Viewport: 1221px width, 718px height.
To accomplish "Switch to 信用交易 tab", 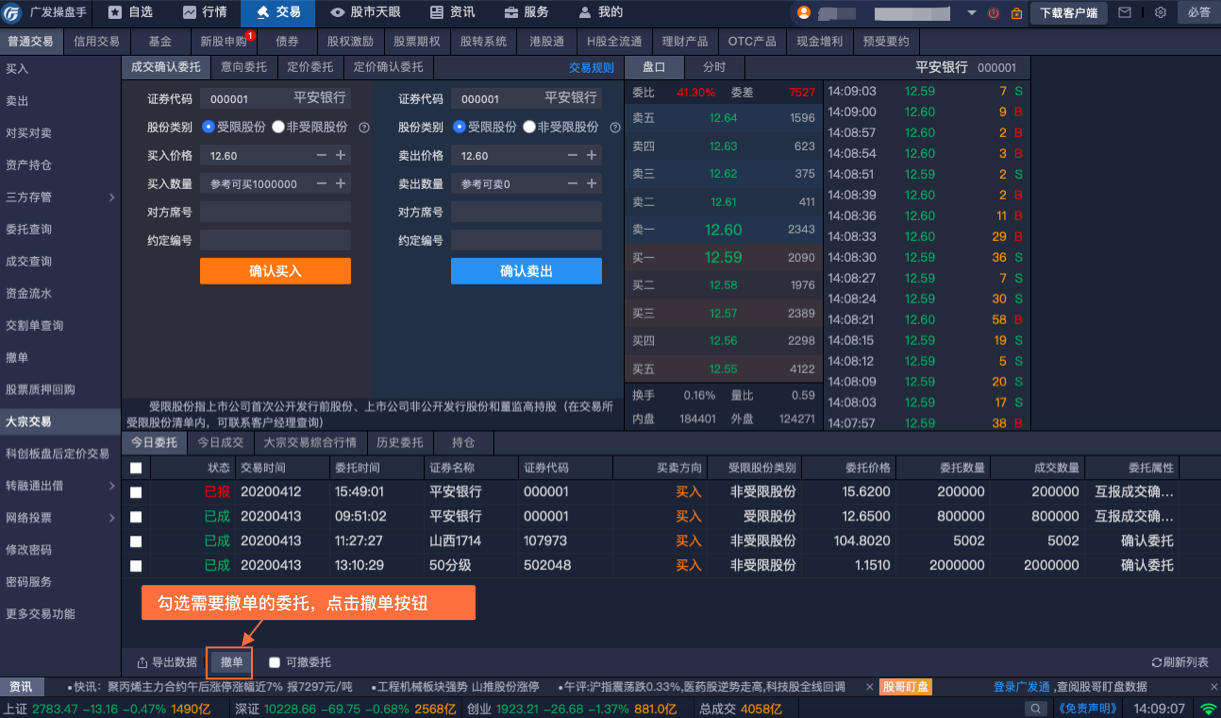I will click(97, 42).
